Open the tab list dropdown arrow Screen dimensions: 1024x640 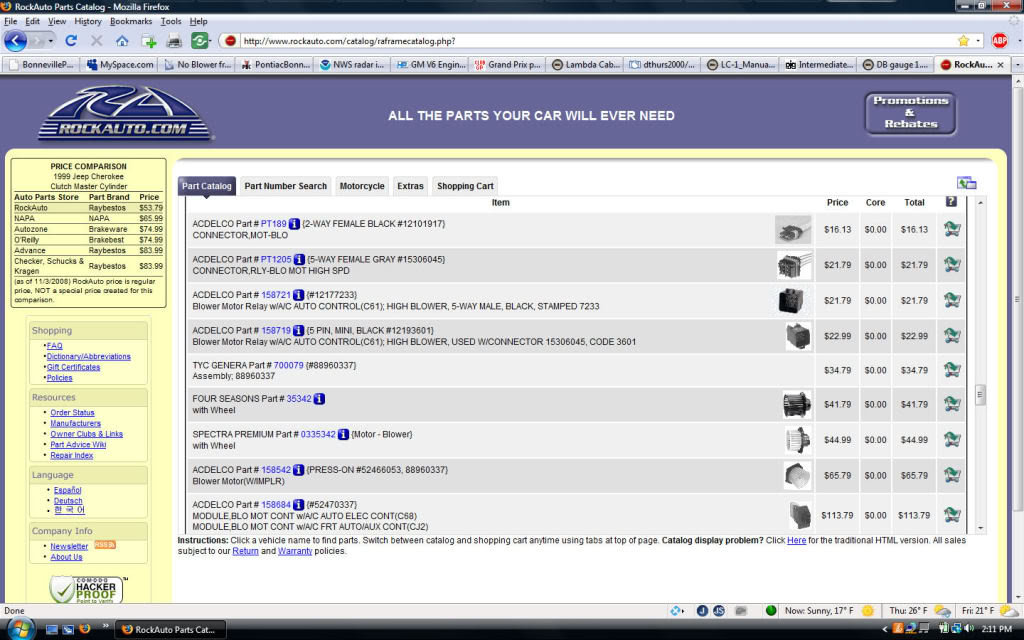click(1017, 65)
